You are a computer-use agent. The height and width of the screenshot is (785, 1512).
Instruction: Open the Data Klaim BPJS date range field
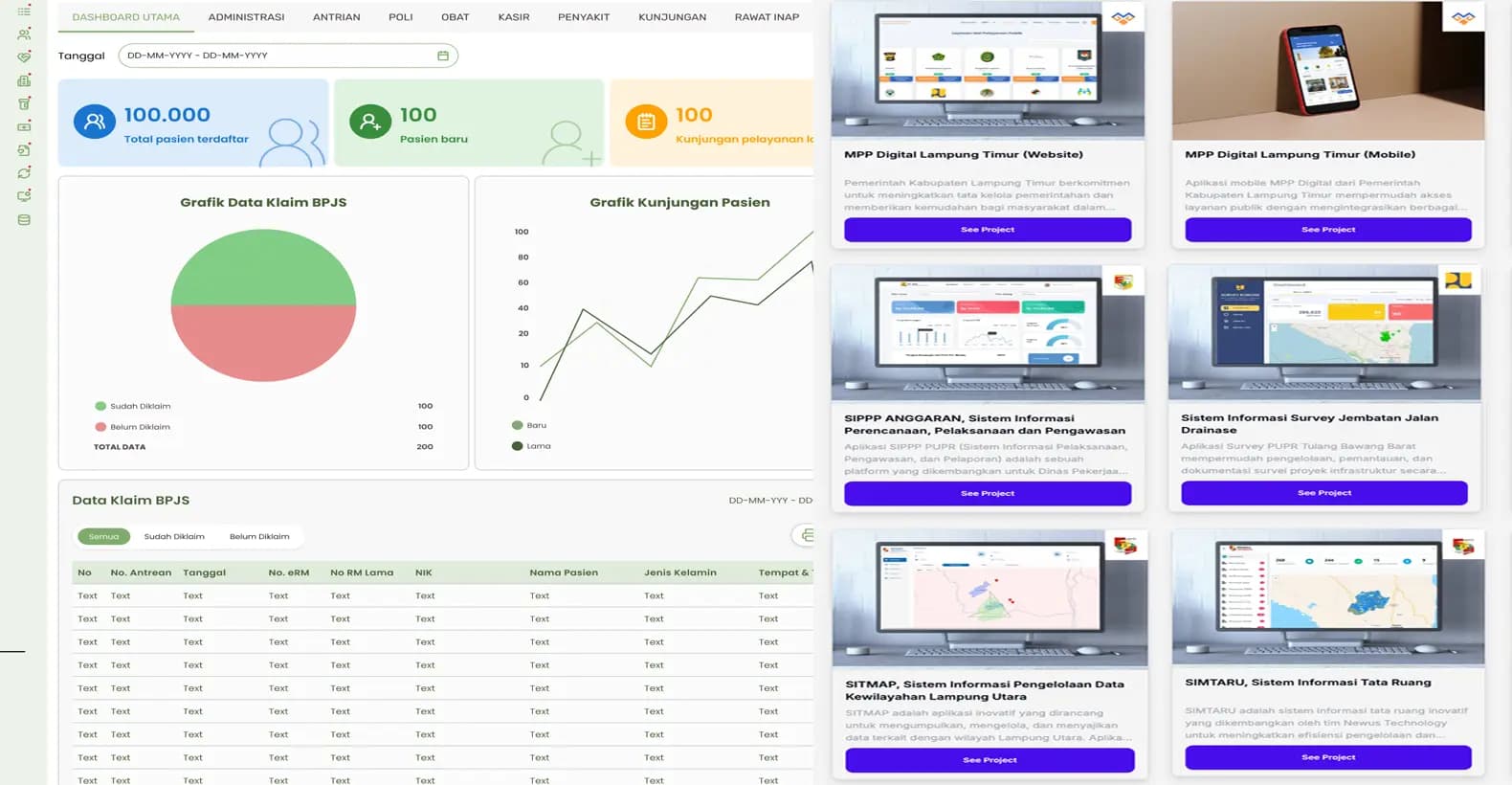[x=770, y=500]
